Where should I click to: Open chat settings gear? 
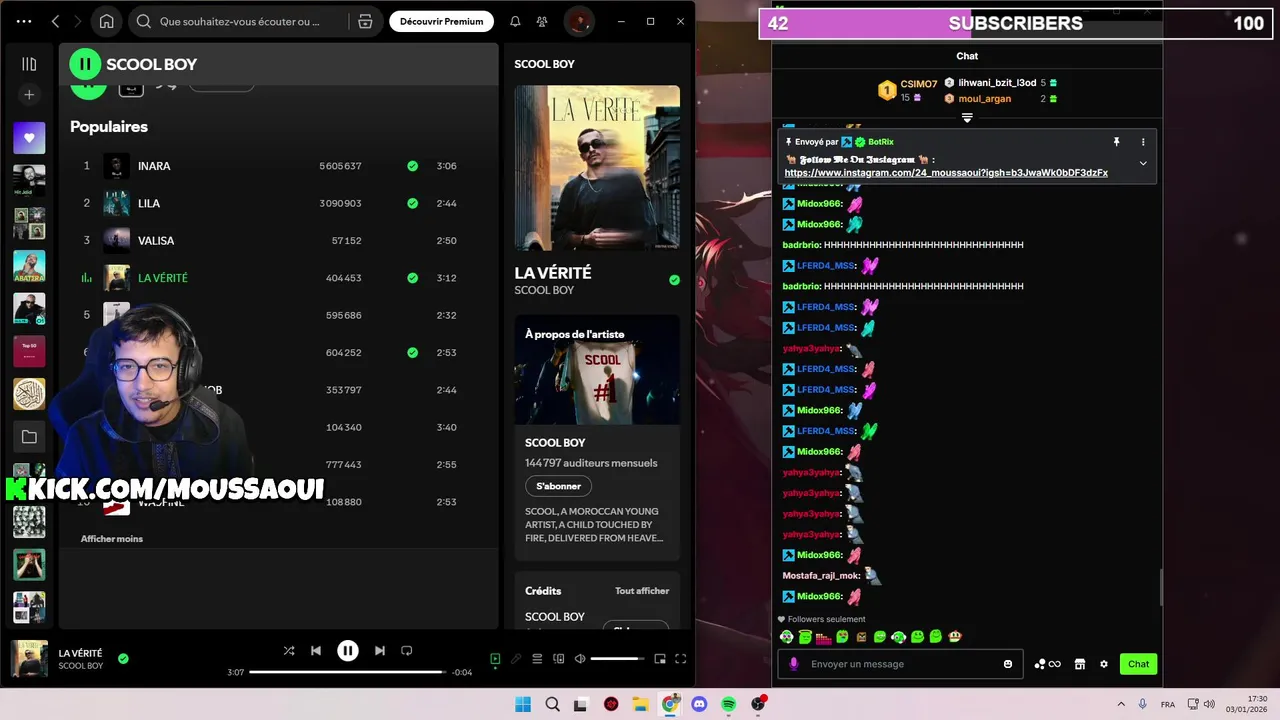point(1104,664)
